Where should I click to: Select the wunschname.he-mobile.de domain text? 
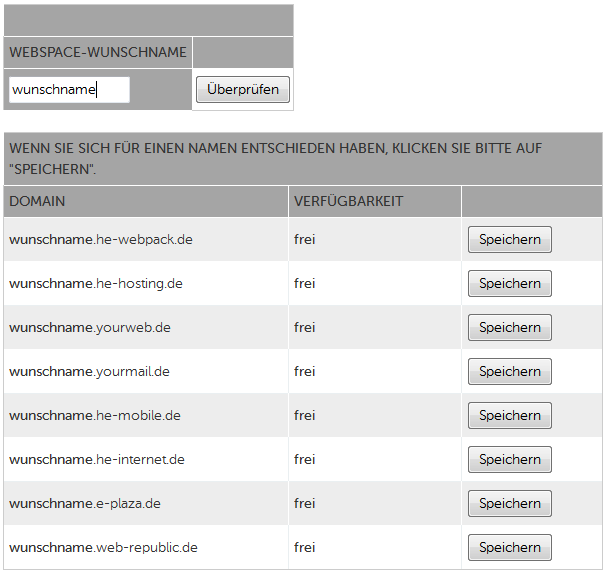(x=95, y=416)
